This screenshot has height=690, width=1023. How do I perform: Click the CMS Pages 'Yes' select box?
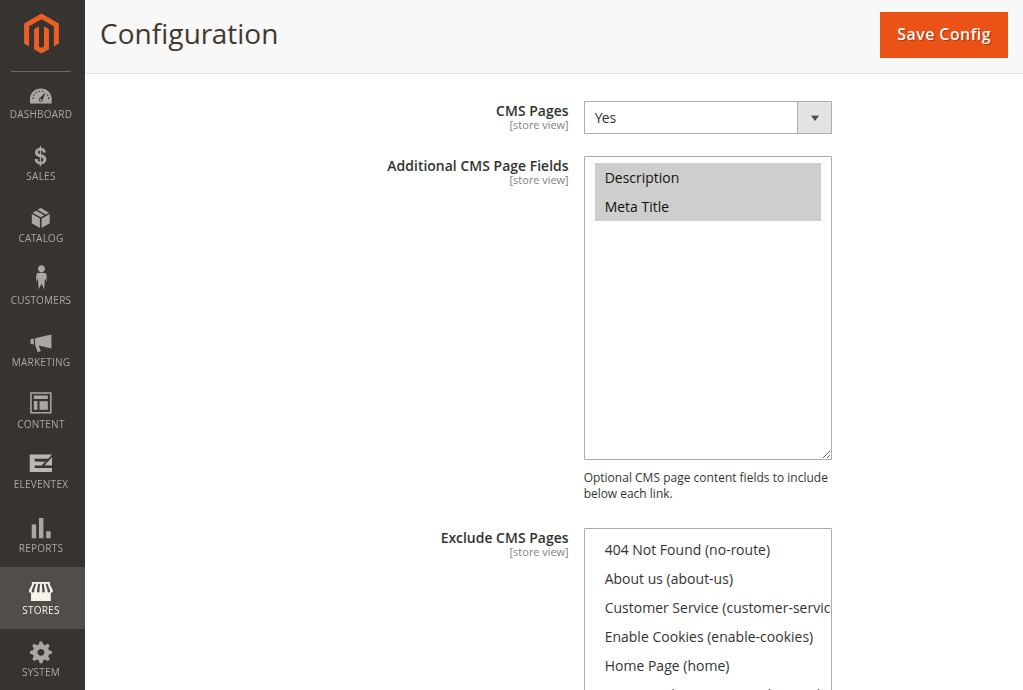[x=690, y=118]
